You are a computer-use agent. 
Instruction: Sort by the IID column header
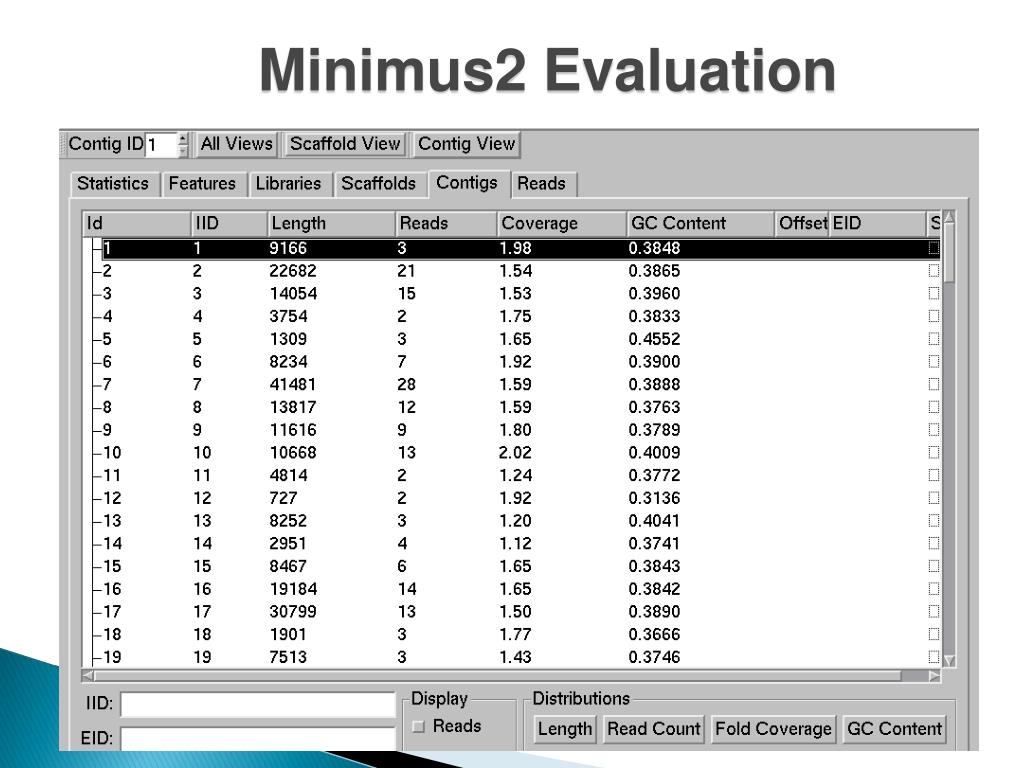click(229, 223)
